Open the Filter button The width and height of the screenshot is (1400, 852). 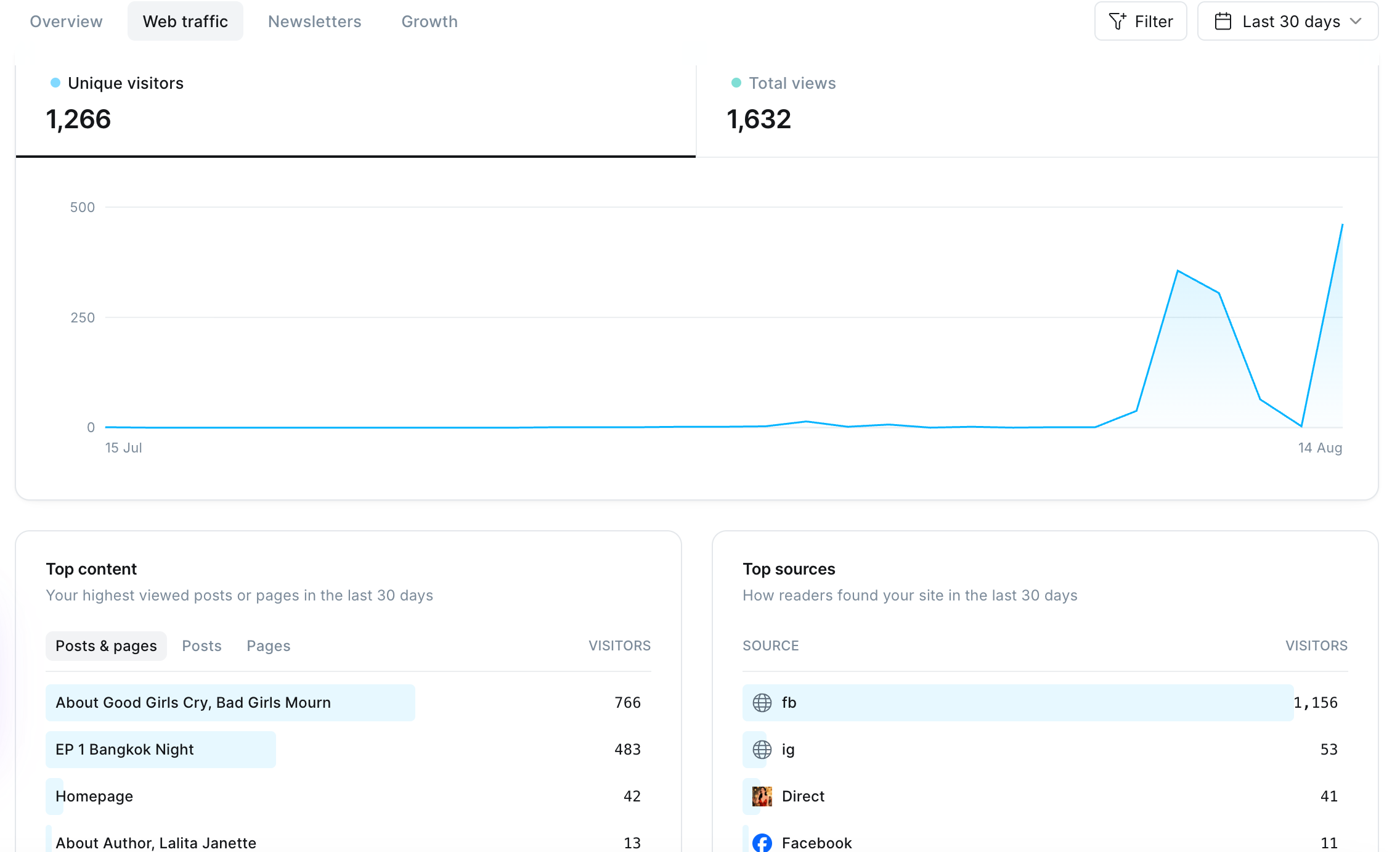pos(1141,22)
